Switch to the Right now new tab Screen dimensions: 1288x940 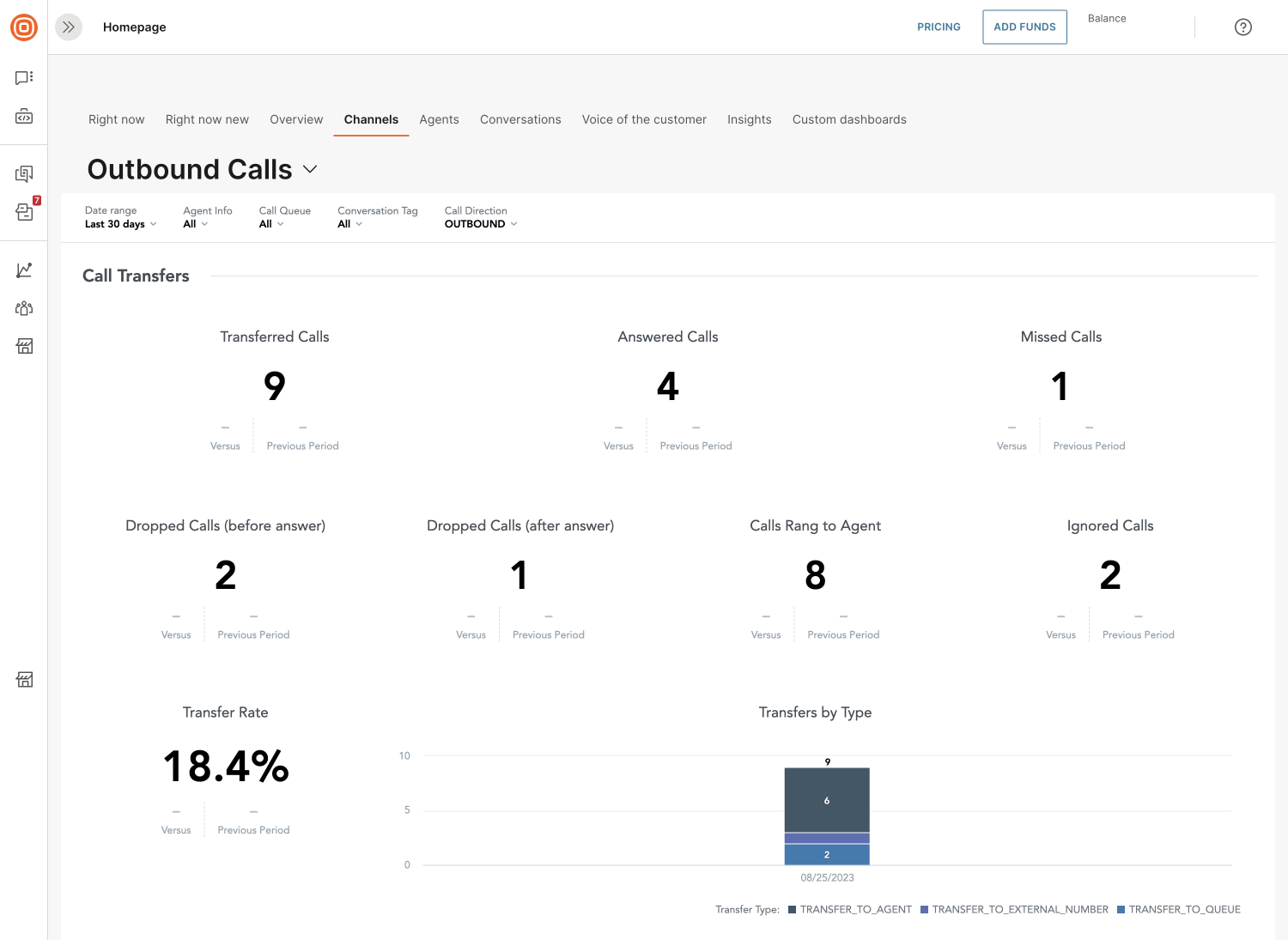pos(207,119)
